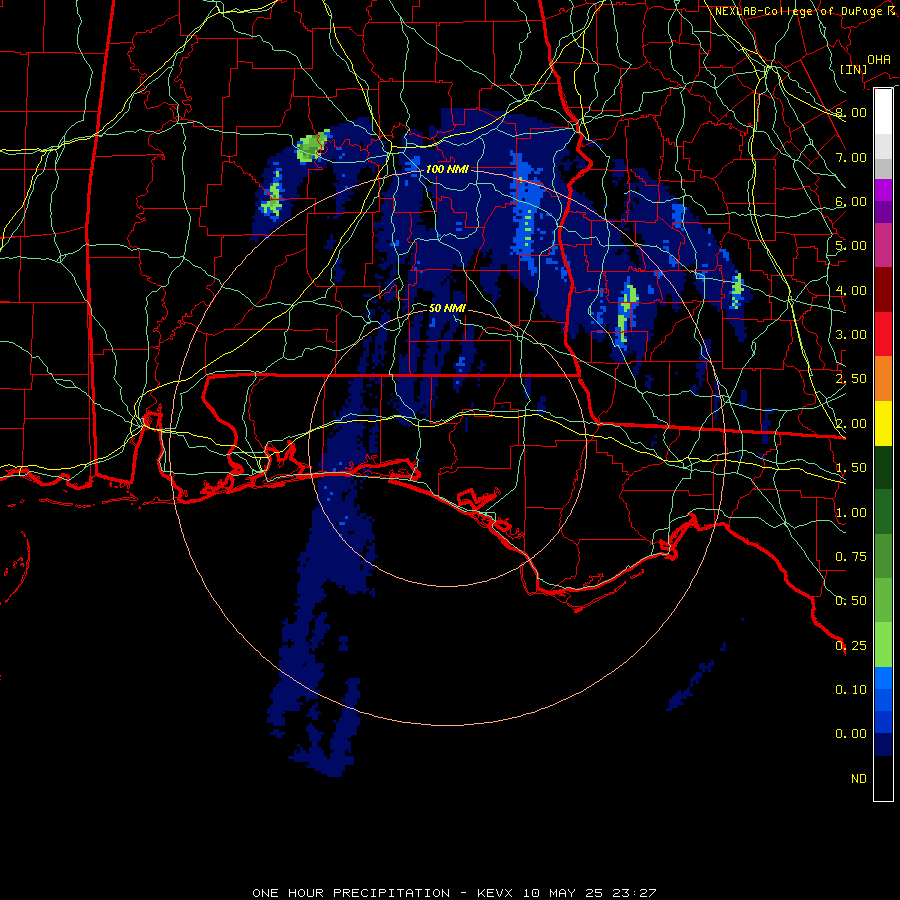Click the '0.10' scale label
Image resolution: width=900 pixels, height=900 pixels.
(851, 690)
